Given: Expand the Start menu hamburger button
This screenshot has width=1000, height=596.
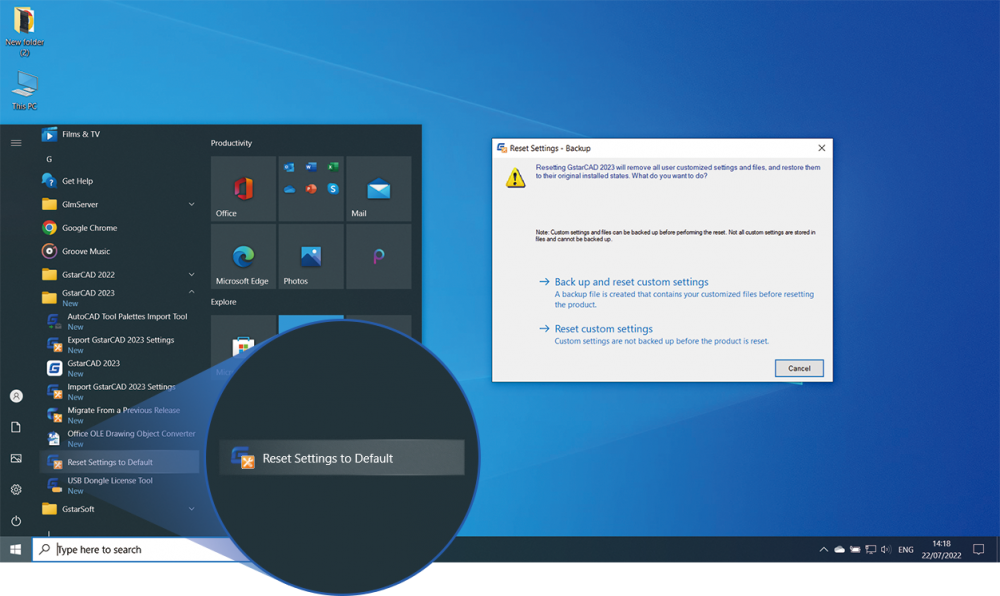Looking at the screenshot, I should click(x=16, y=143).
